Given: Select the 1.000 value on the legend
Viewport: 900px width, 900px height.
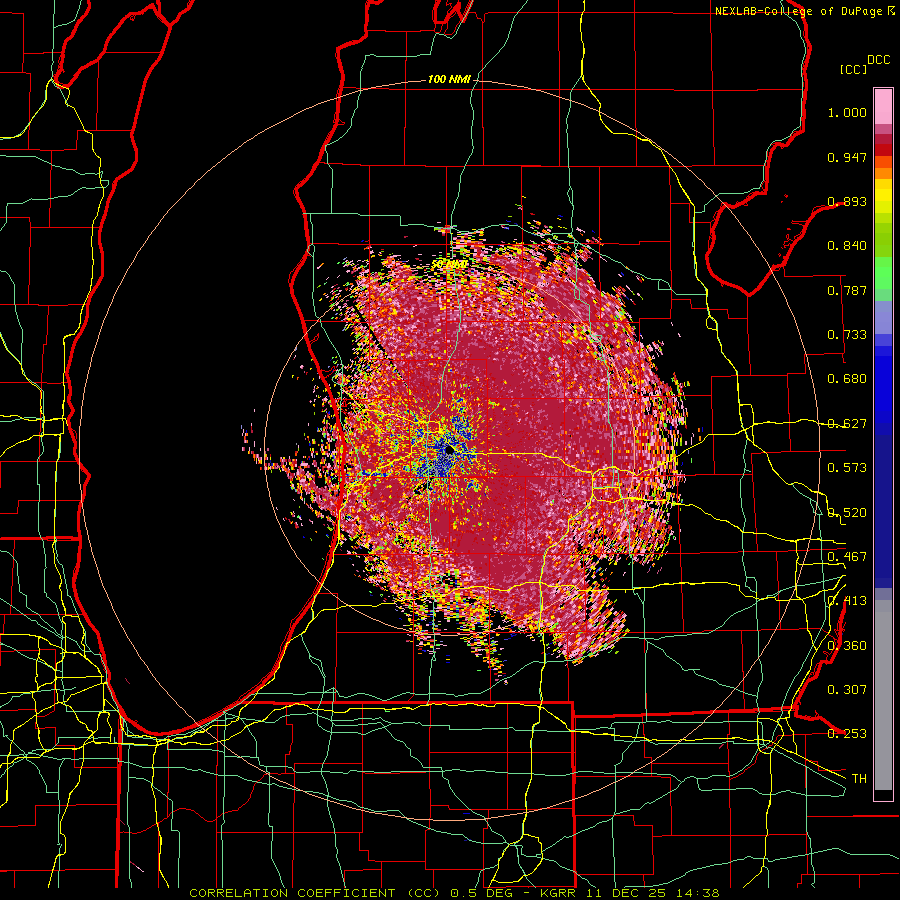Looking at the screenshot, I should 847,112.
